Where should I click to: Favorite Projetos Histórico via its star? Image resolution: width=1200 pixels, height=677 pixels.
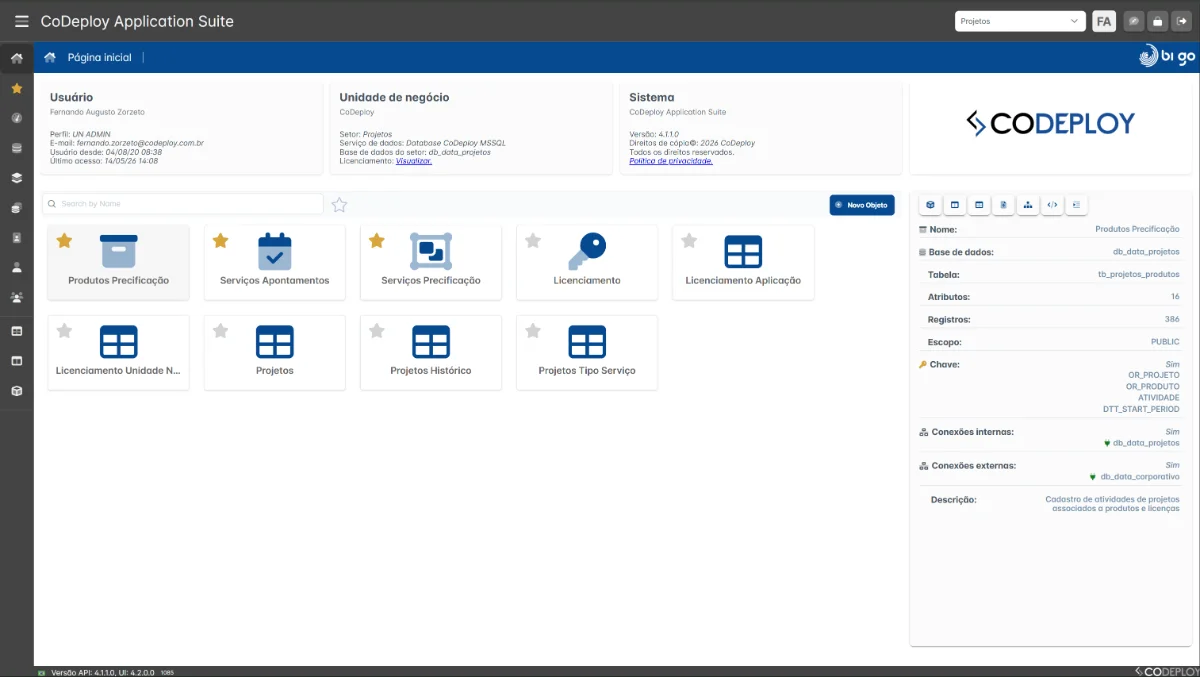(377, 331)
